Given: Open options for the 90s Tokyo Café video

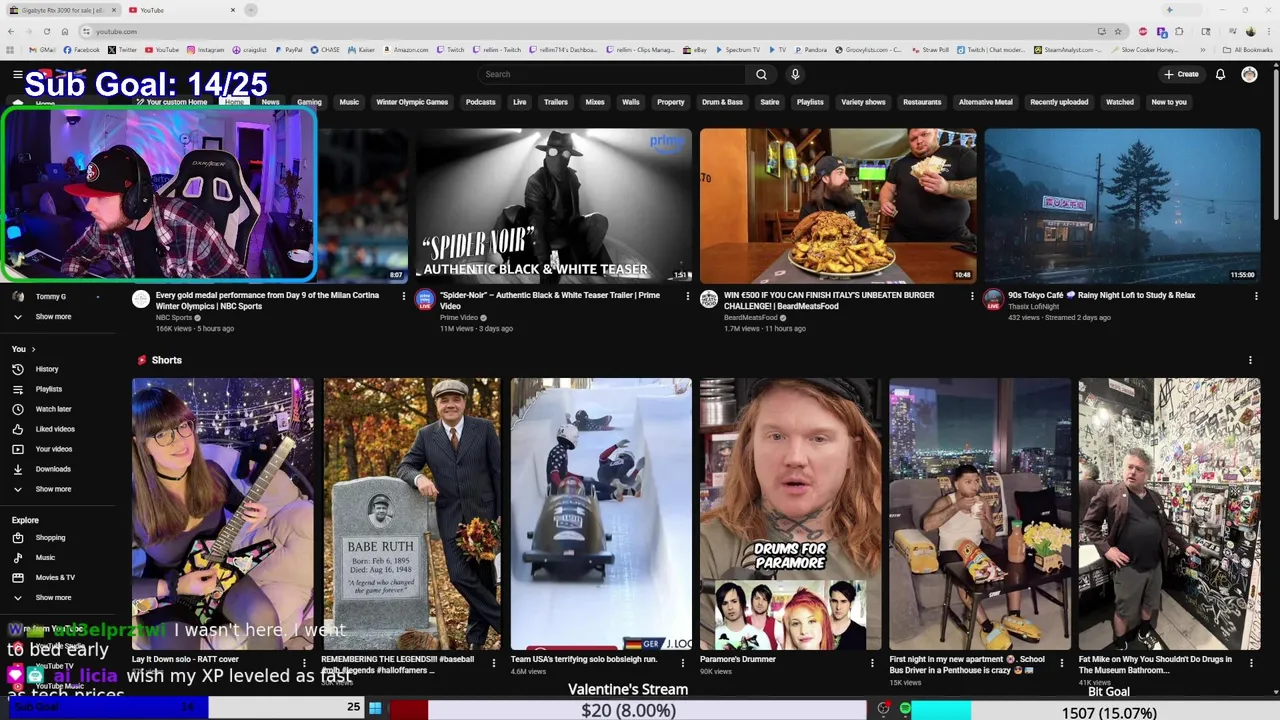Looking at the screenshot, I should 1256,296.
